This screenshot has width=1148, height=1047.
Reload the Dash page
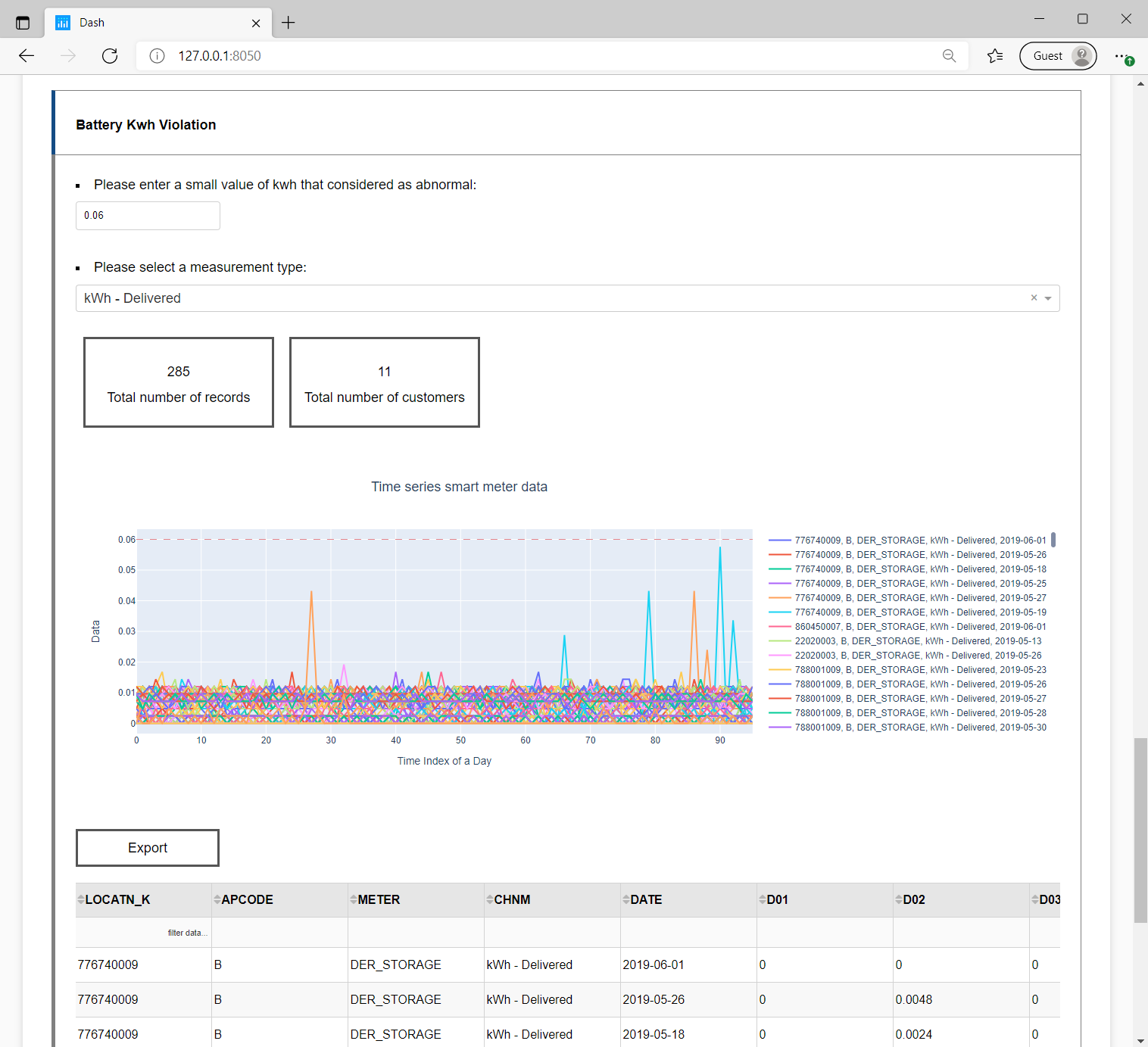[110, 56]
